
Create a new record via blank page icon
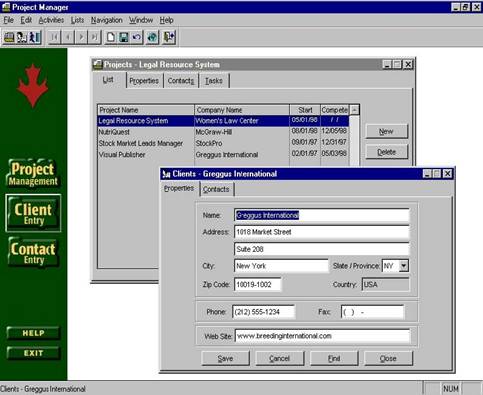click(111, 37)
